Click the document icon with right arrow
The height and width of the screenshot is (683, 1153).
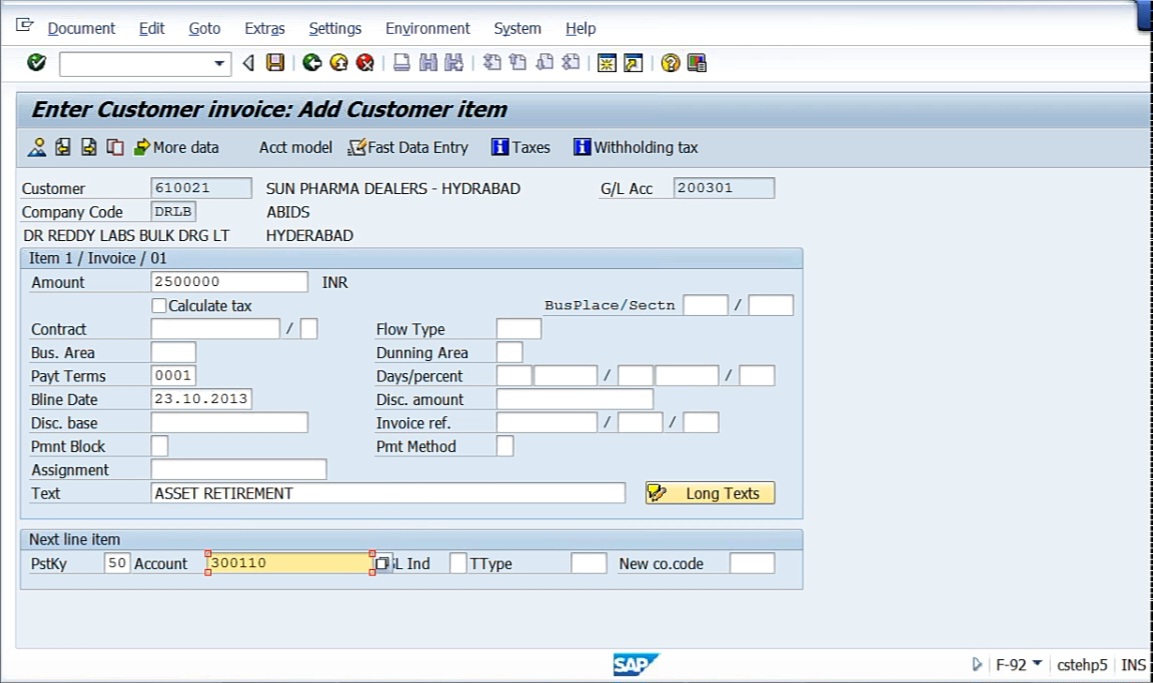click(x=89, y=148)
